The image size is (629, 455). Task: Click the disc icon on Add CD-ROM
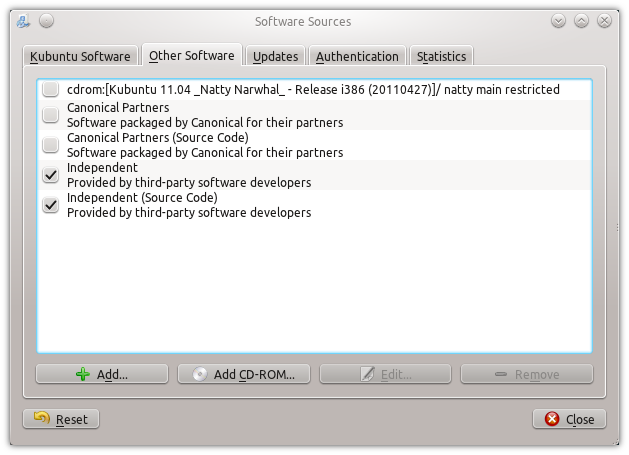coord(200,374)
